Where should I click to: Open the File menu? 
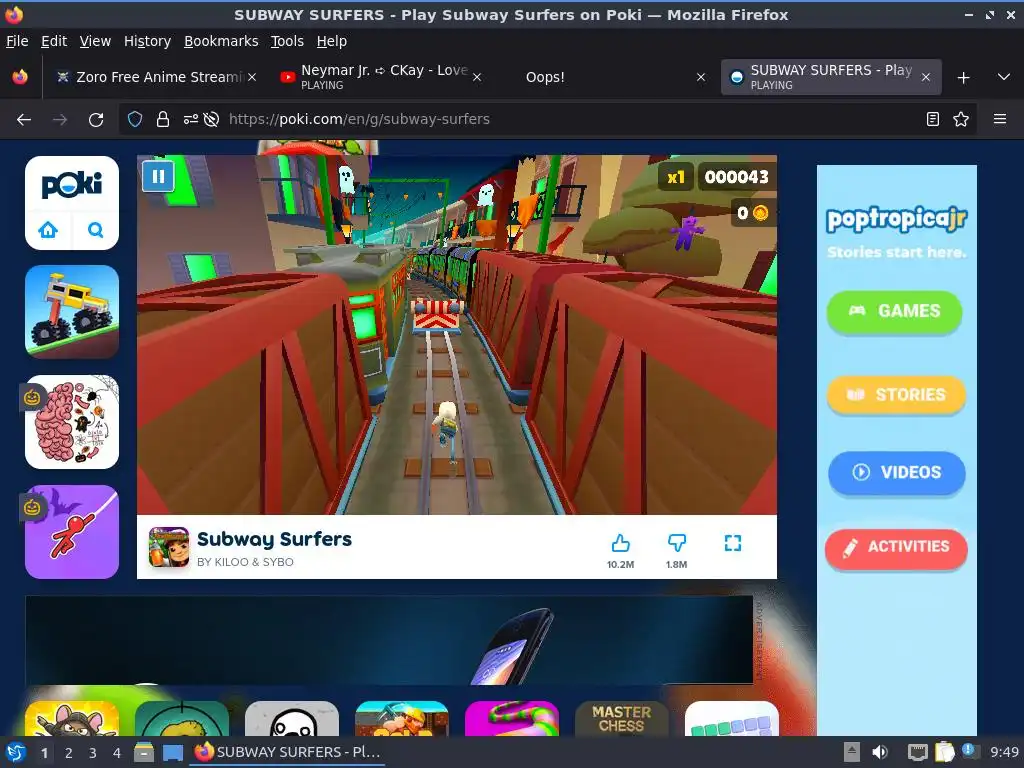pyautogui.click(x=17, y=41)
